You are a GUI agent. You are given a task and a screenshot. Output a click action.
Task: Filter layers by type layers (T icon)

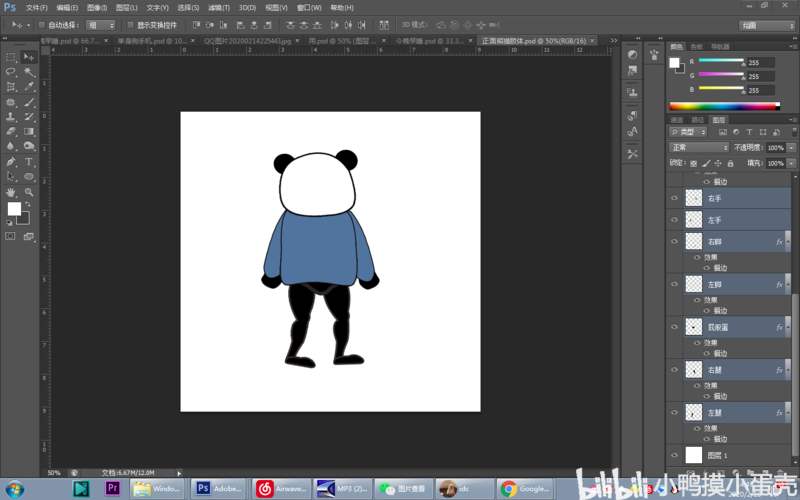(x=749, y=132)
